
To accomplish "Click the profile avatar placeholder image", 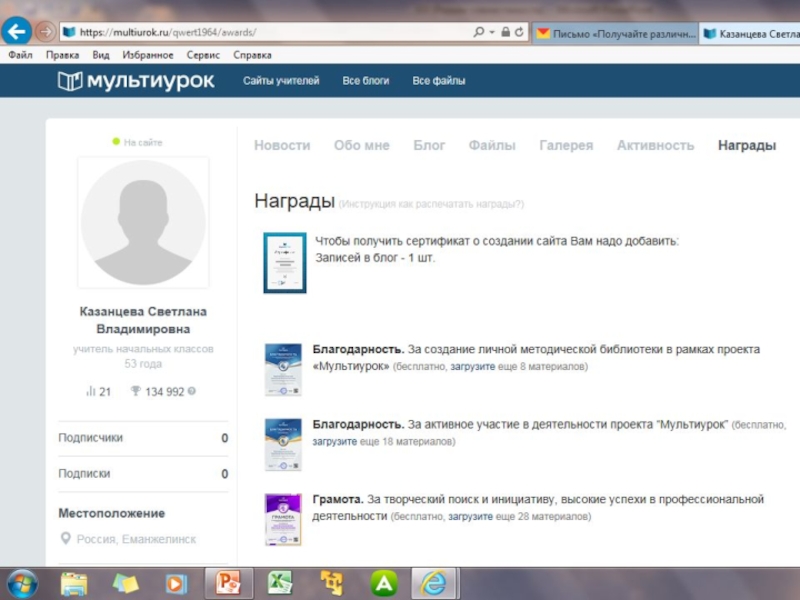I will [143, 222].
